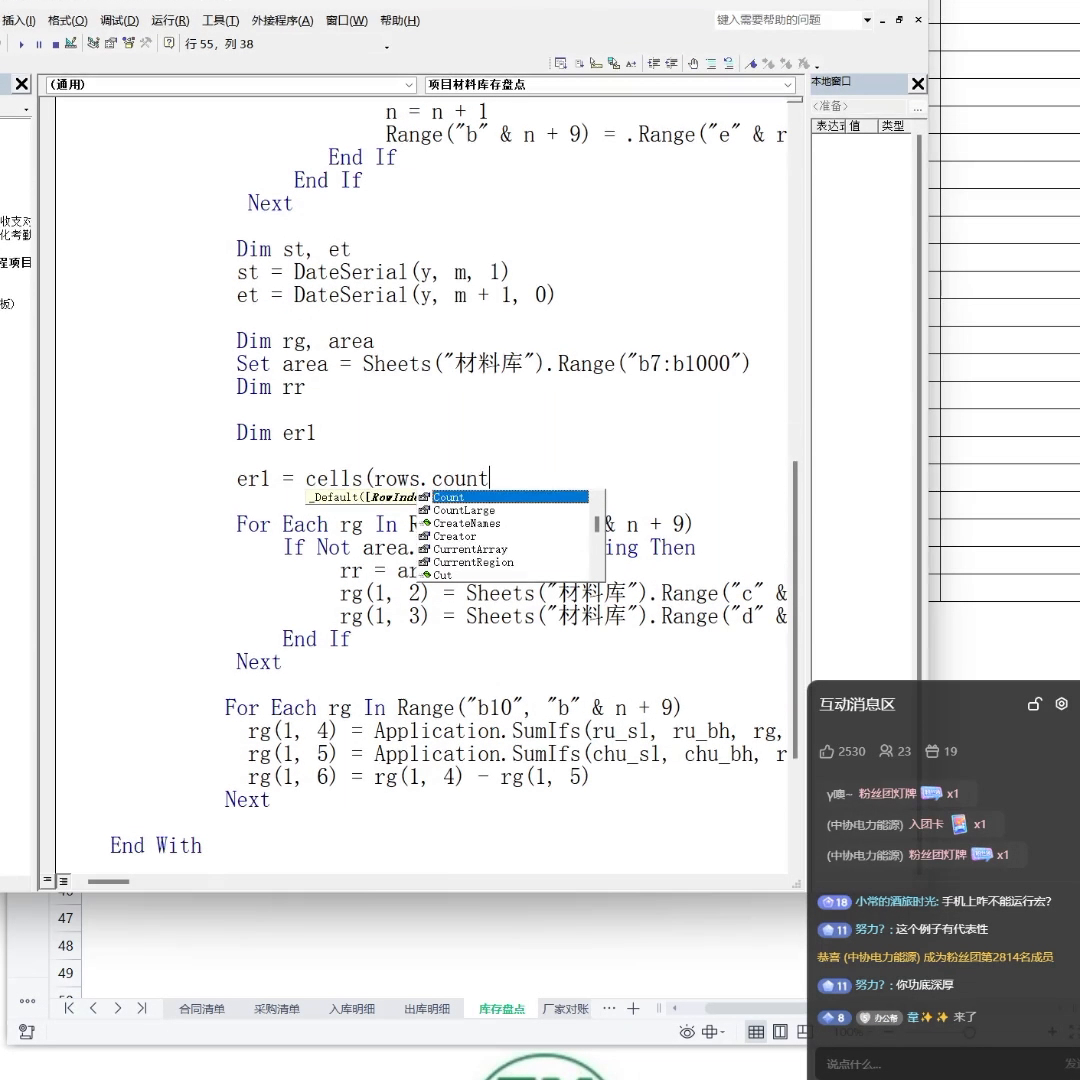Screen dimensions: 1080x1080
Task: Click List Properties/Methods edit toolbar icon
Action: (561, 63)
